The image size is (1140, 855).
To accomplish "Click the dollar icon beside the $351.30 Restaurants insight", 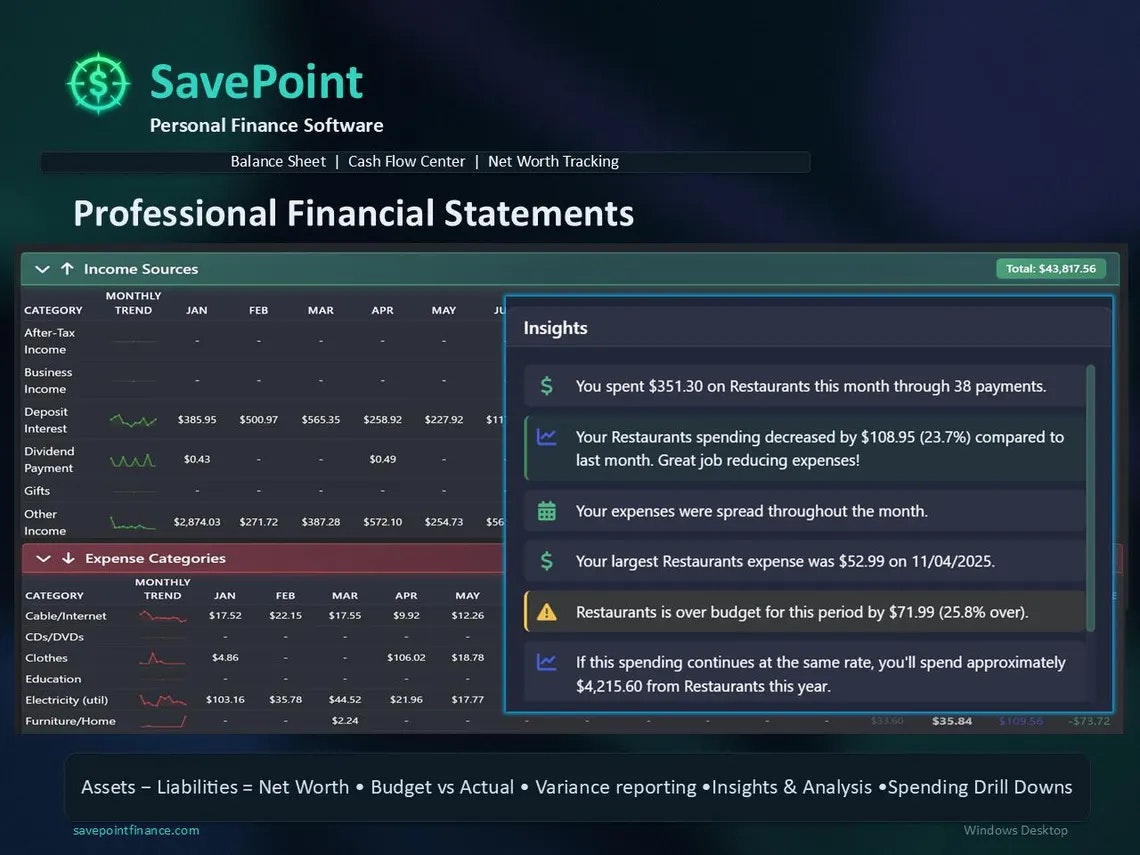I will click(546, 385).
